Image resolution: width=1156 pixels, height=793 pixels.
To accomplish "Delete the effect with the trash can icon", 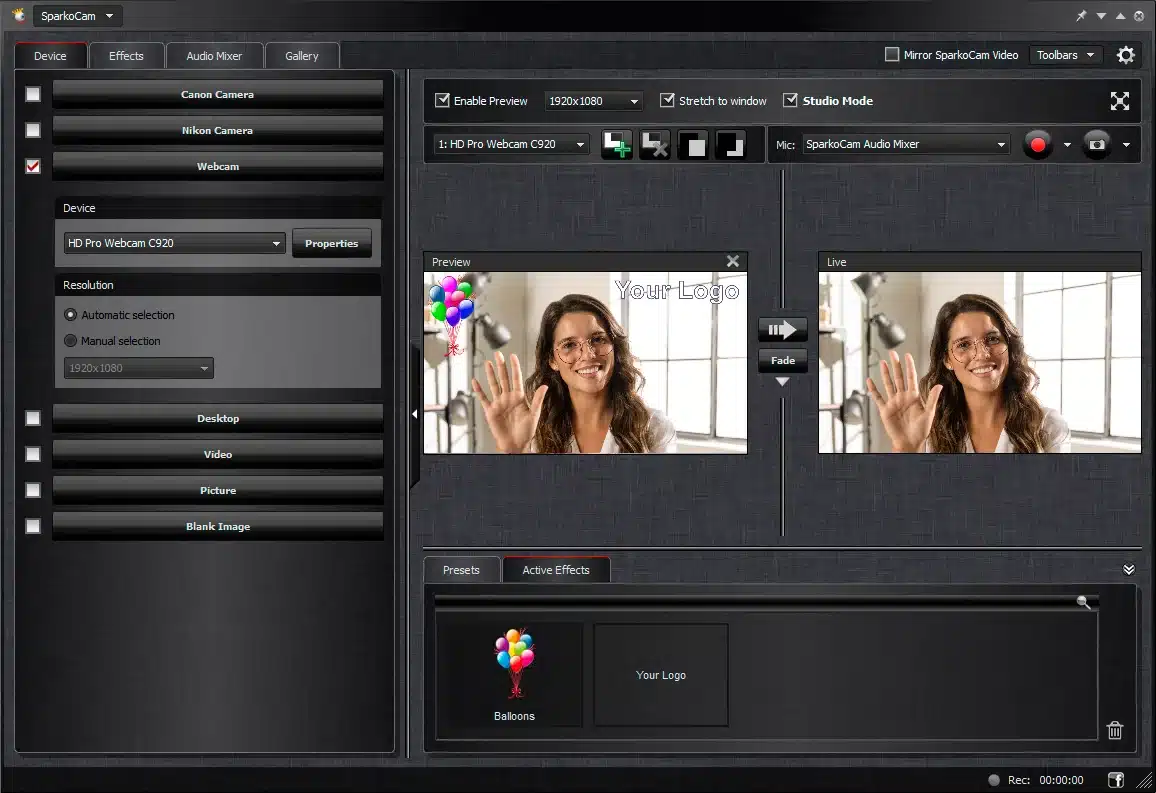I will [x=1115, y=730].
